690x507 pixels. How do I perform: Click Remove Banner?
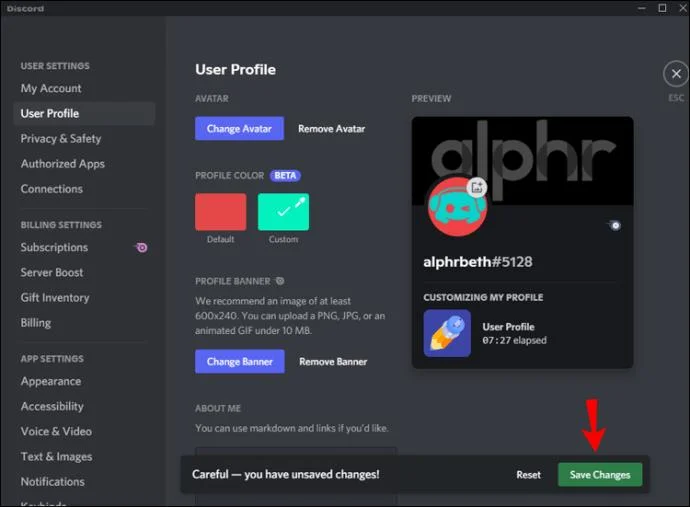pos(333,361)
